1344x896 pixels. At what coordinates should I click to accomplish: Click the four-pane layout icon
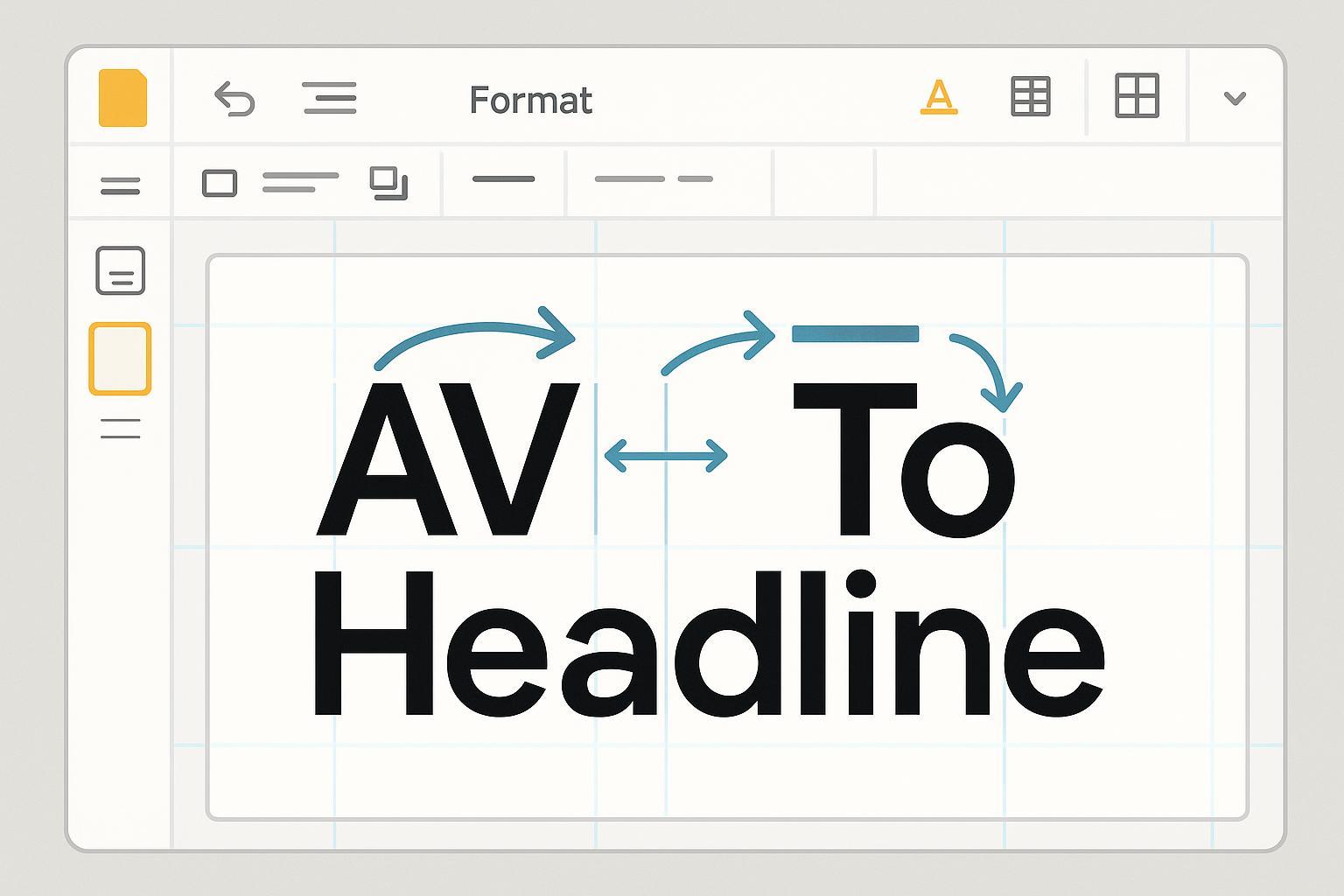[1137, 95]
